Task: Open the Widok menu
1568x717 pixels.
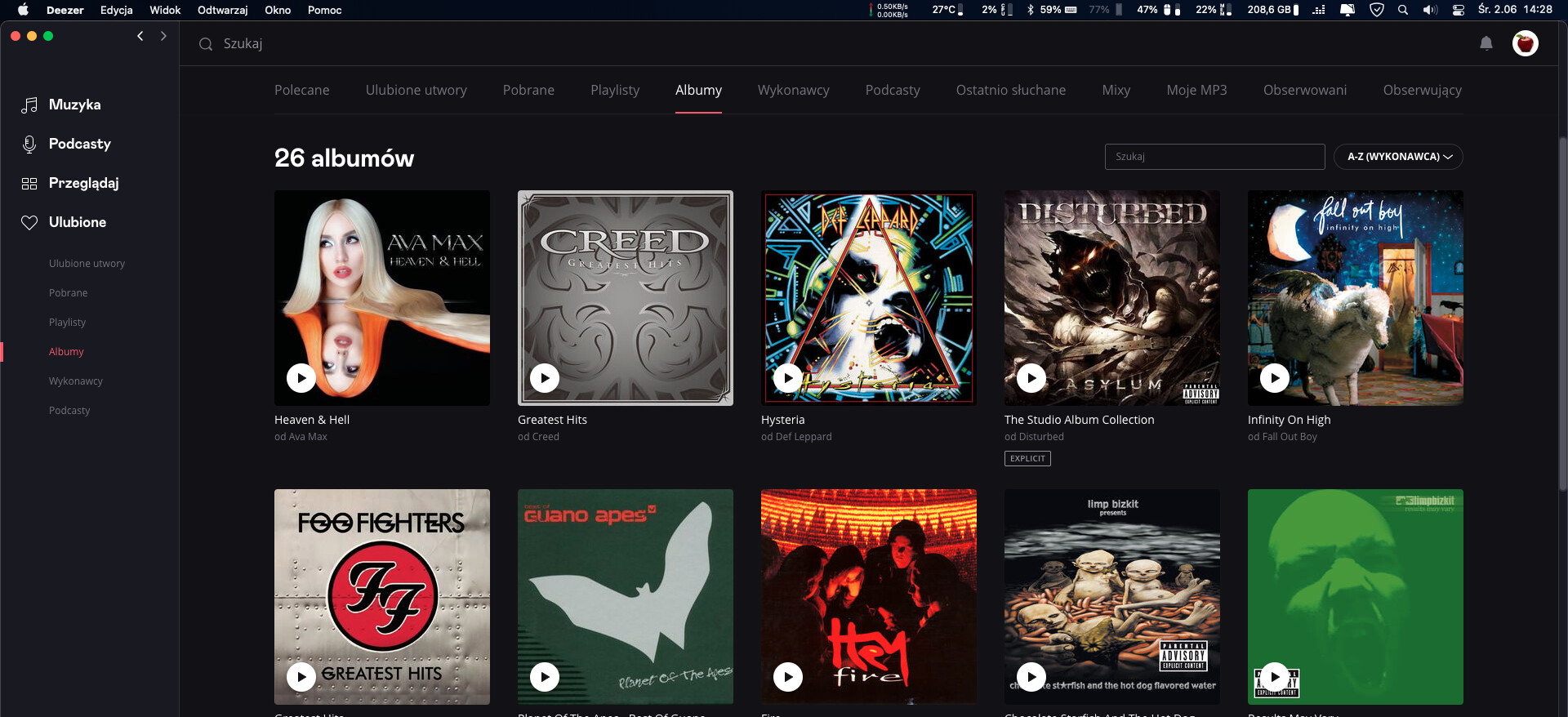Action: [x=165, y=10]
